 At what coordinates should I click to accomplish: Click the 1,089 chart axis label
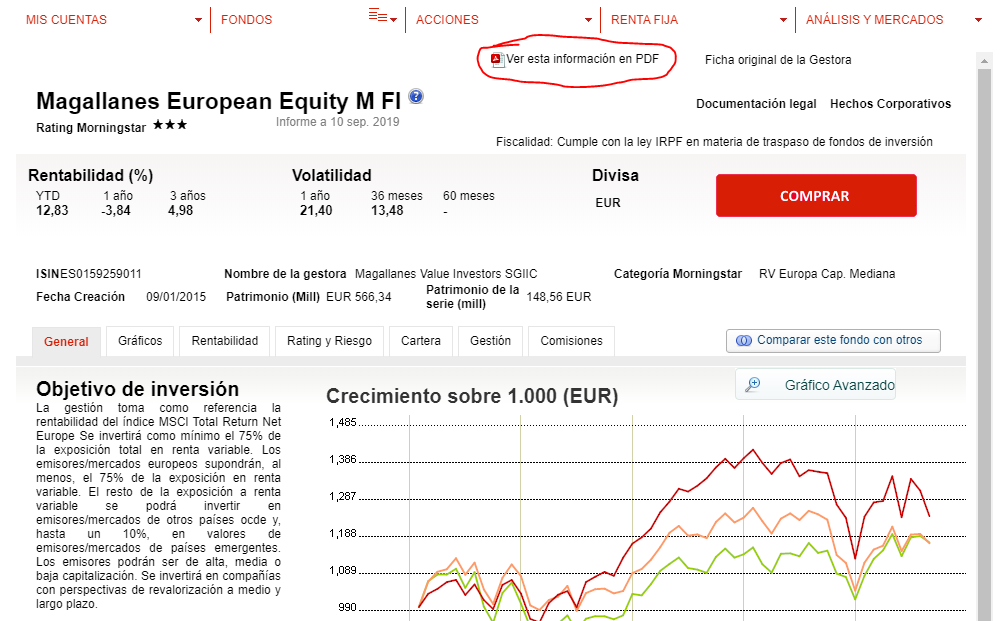pos(343,571)
